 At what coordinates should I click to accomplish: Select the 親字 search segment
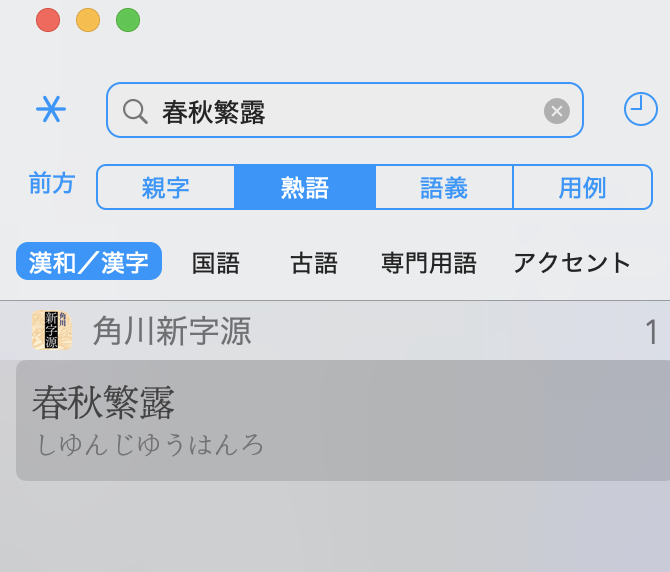point(166,187)
